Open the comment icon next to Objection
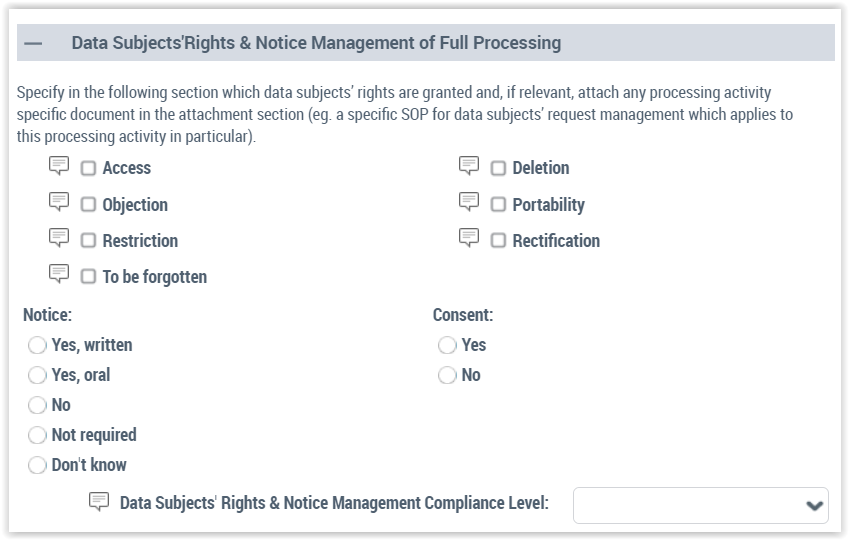Image resolution: width=849 pixels, height=540 pixels. (59, 202)
